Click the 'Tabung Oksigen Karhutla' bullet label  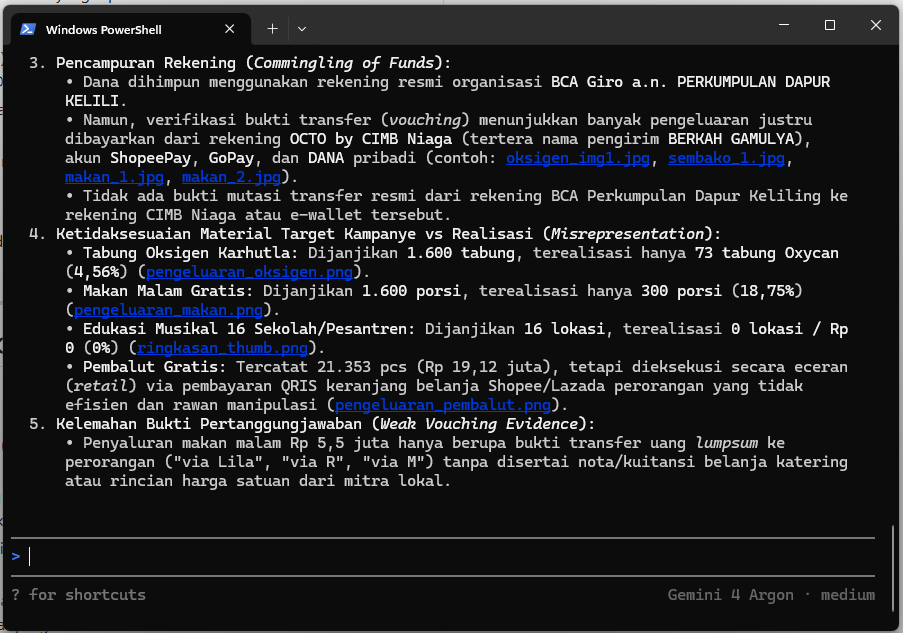[187, 253]
